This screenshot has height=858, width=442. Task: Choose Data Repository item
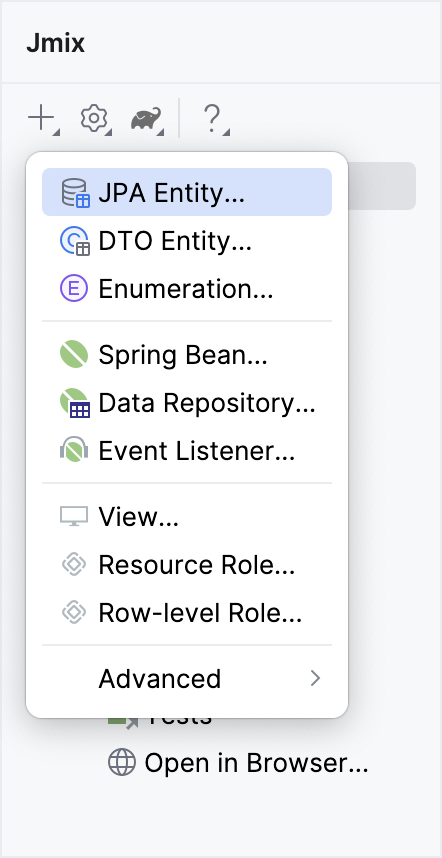coord(187,403)
